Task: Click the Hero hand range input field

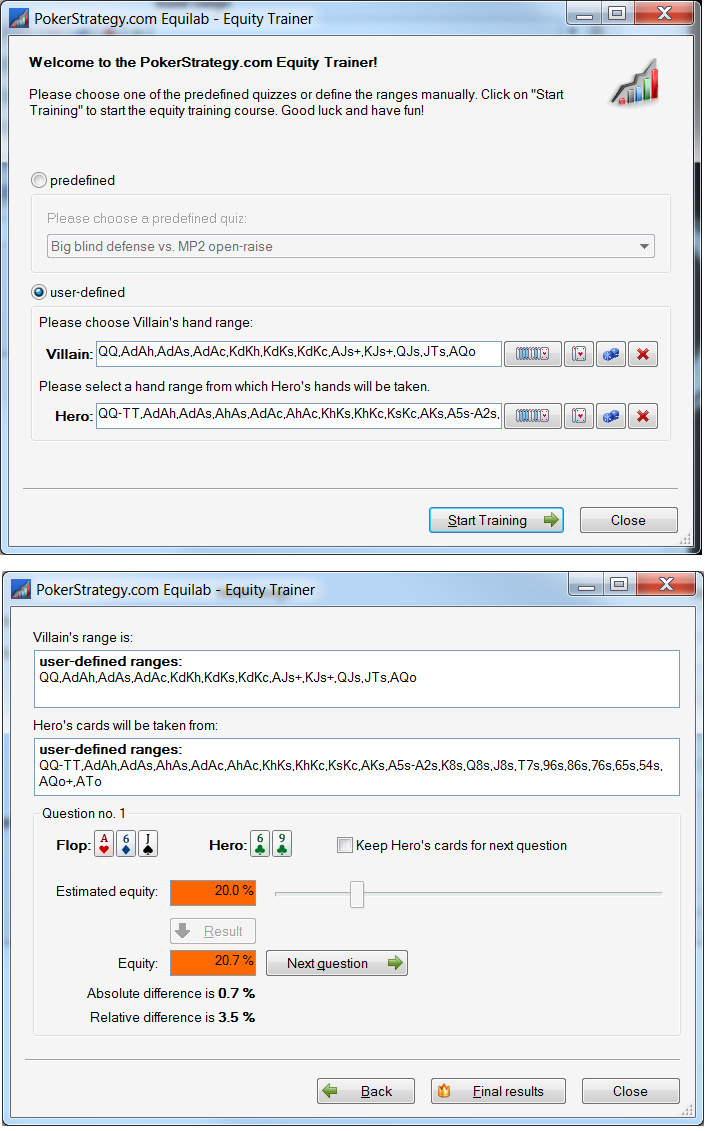Action: [x=299, y=415]
